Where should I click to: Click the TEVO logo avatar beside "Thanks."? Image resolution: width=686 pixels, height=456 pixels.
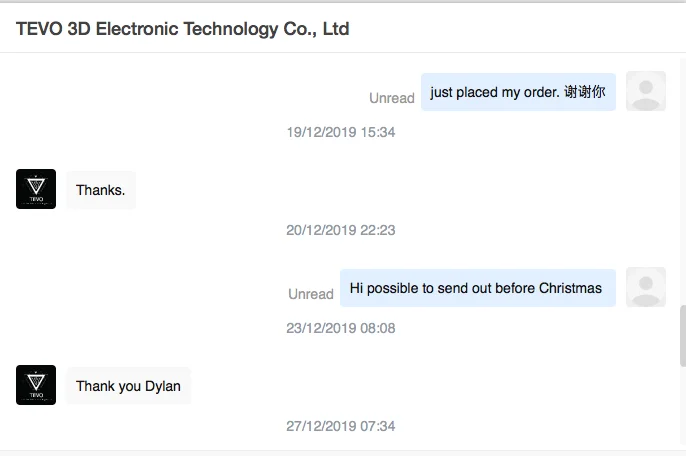36,189
